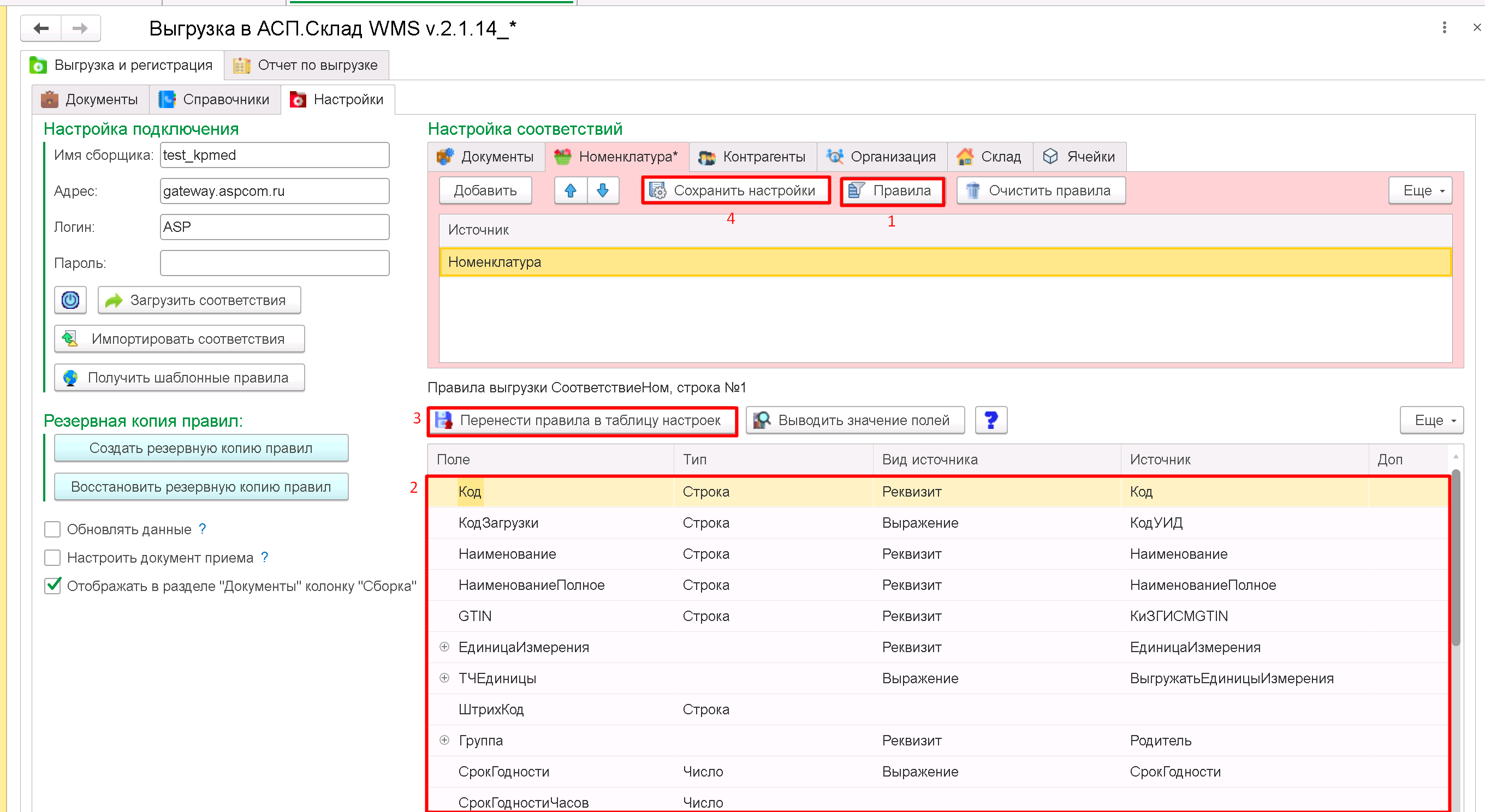Click Получить шаблонные правила button
The height and width of the screenshot is (812, 1485).
point(179,378)
